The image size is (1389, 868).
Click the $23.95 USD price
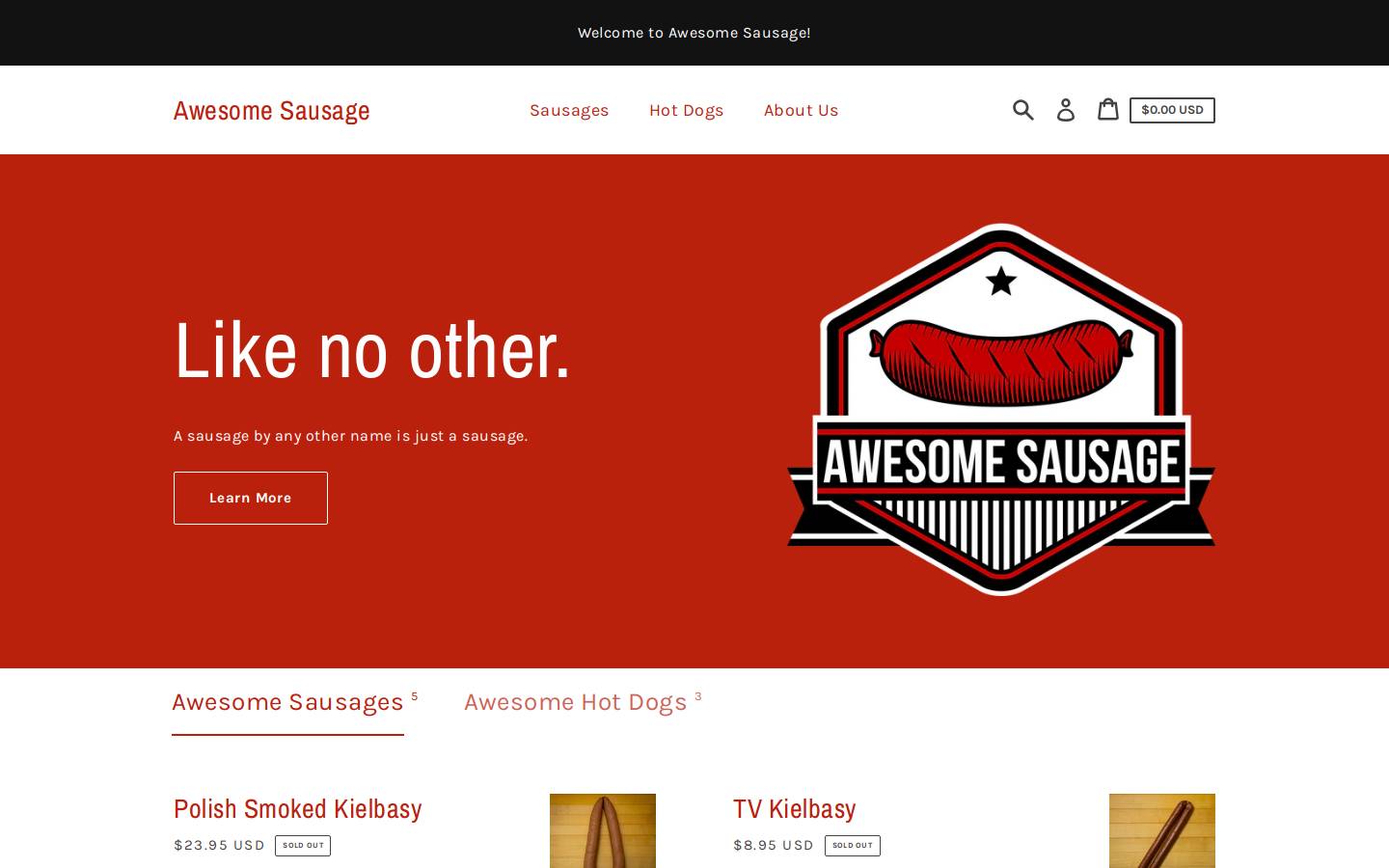pyautogui.click(x=219, y=845)
